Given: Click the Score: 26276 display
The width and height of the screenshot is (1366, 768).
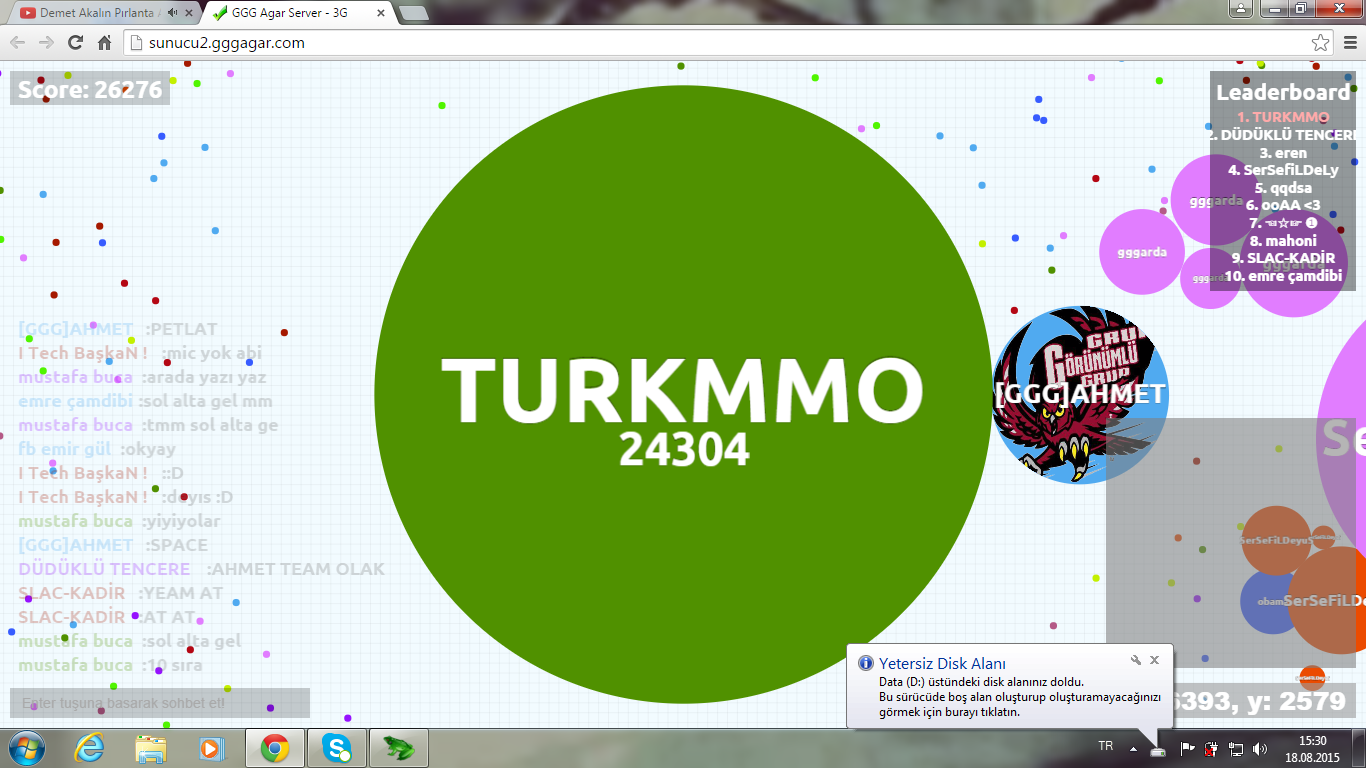Looking at the screenshot, I should 90,89.
